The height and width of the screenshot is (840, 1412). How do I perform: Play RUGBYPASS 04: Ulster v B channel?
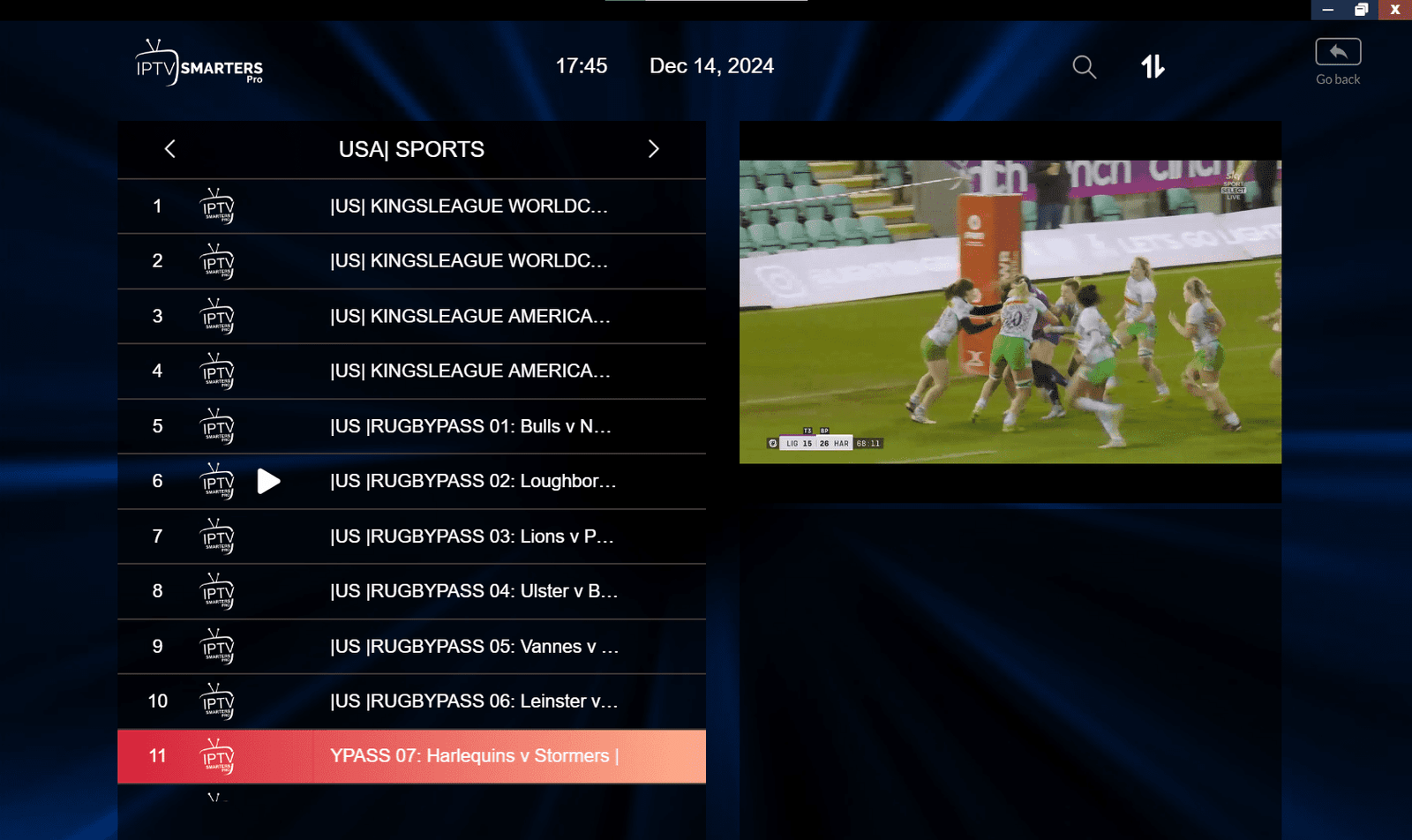(x=411, y=591)
